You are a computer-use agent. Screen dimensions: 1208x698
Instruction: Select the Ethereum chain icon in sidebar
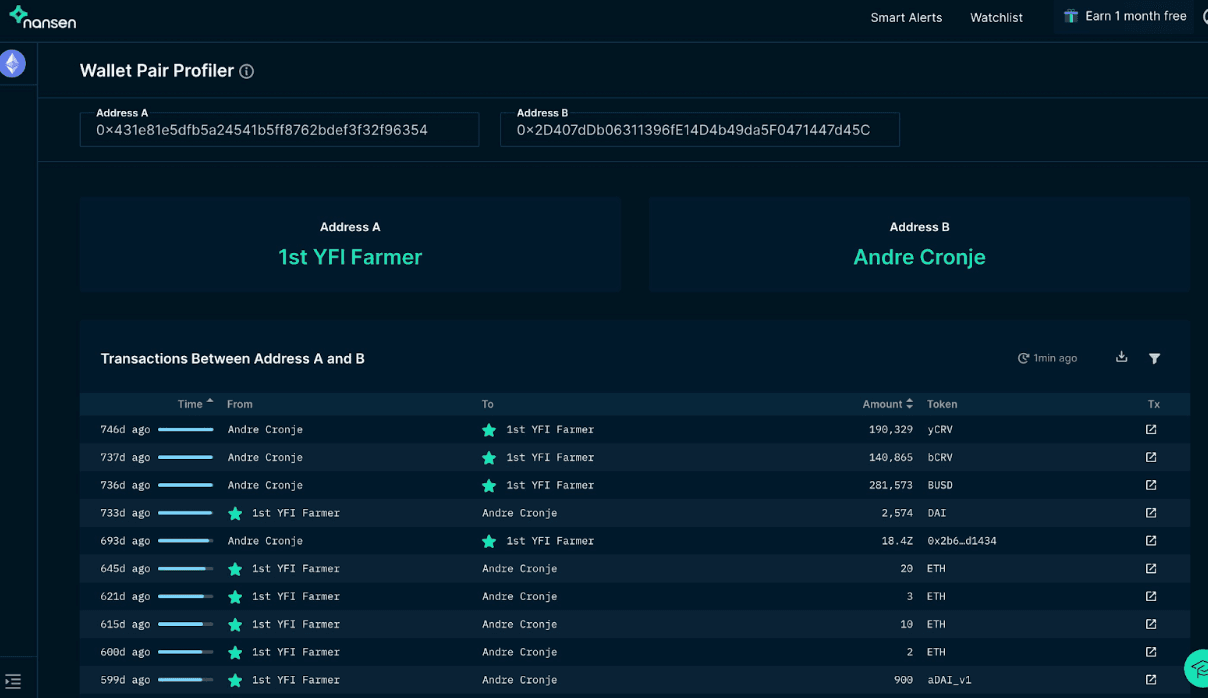(x=12, y=64)
